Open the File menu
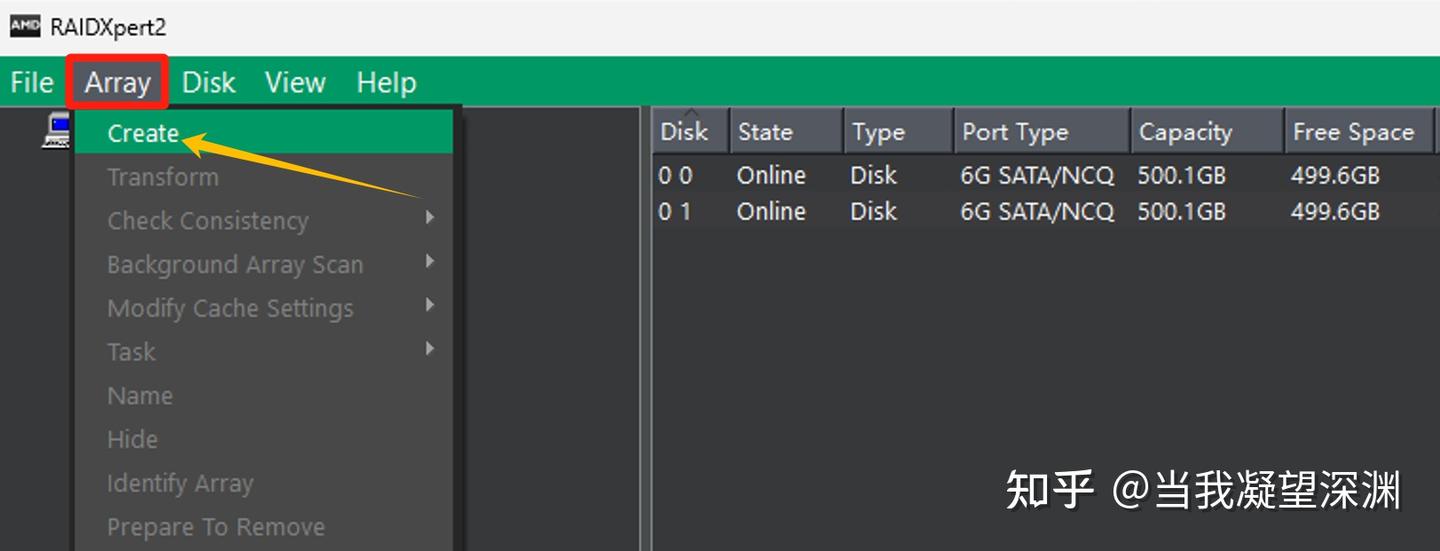This screenshot has width=1440, height=551. pyautogui.click(x=32, y=82)
